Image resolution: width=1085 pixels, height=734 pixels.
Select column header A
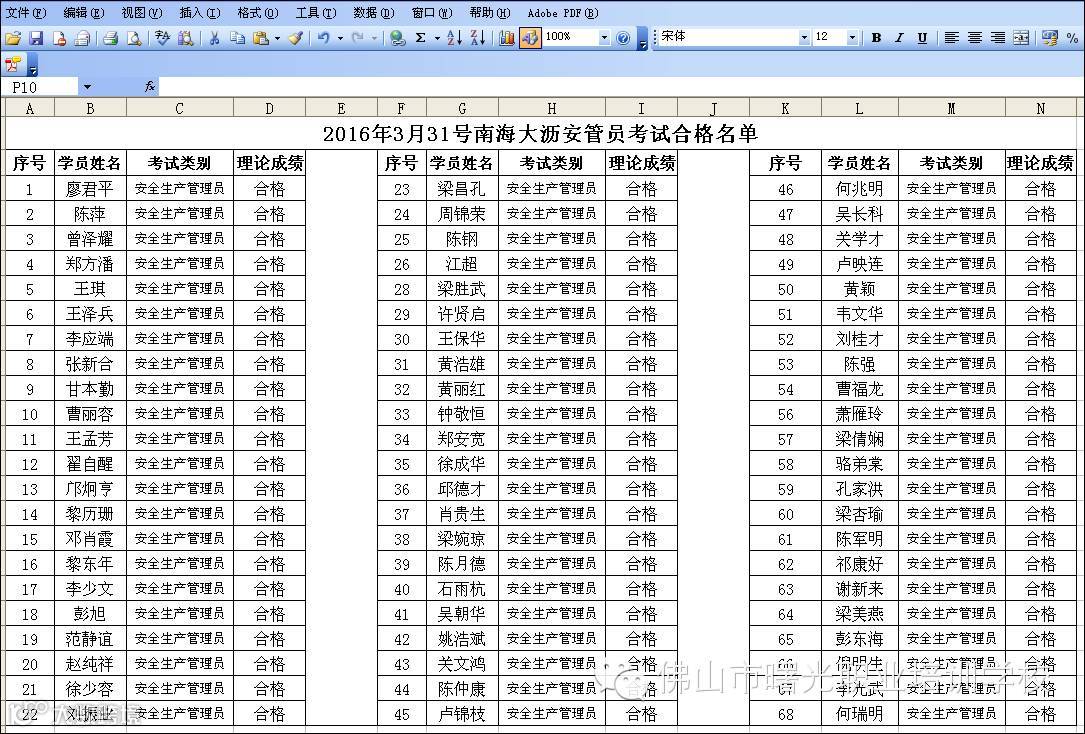30,108
